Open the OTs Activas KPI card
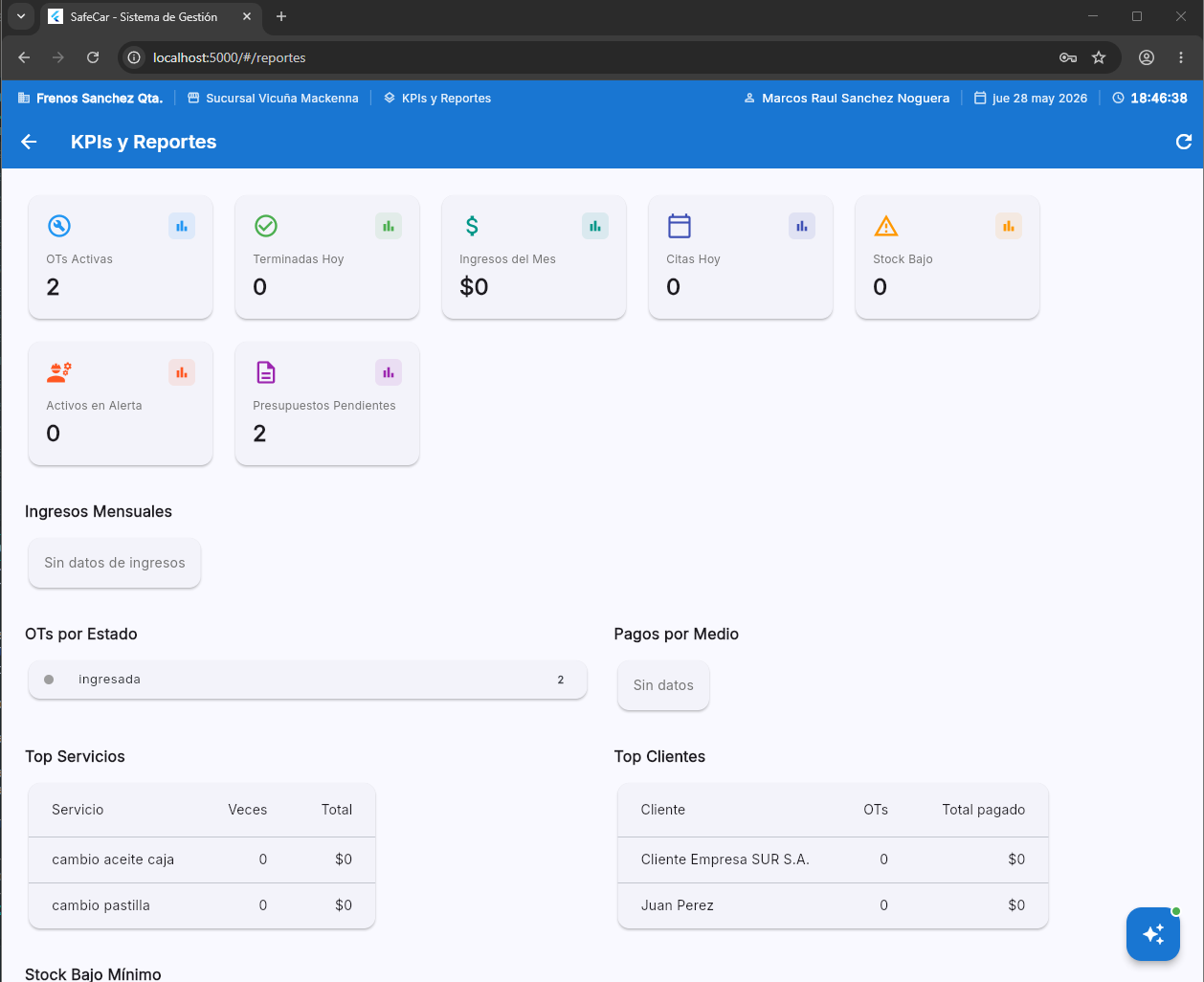The height and width of the screenshot is (982, 1204). coord(121,257)
